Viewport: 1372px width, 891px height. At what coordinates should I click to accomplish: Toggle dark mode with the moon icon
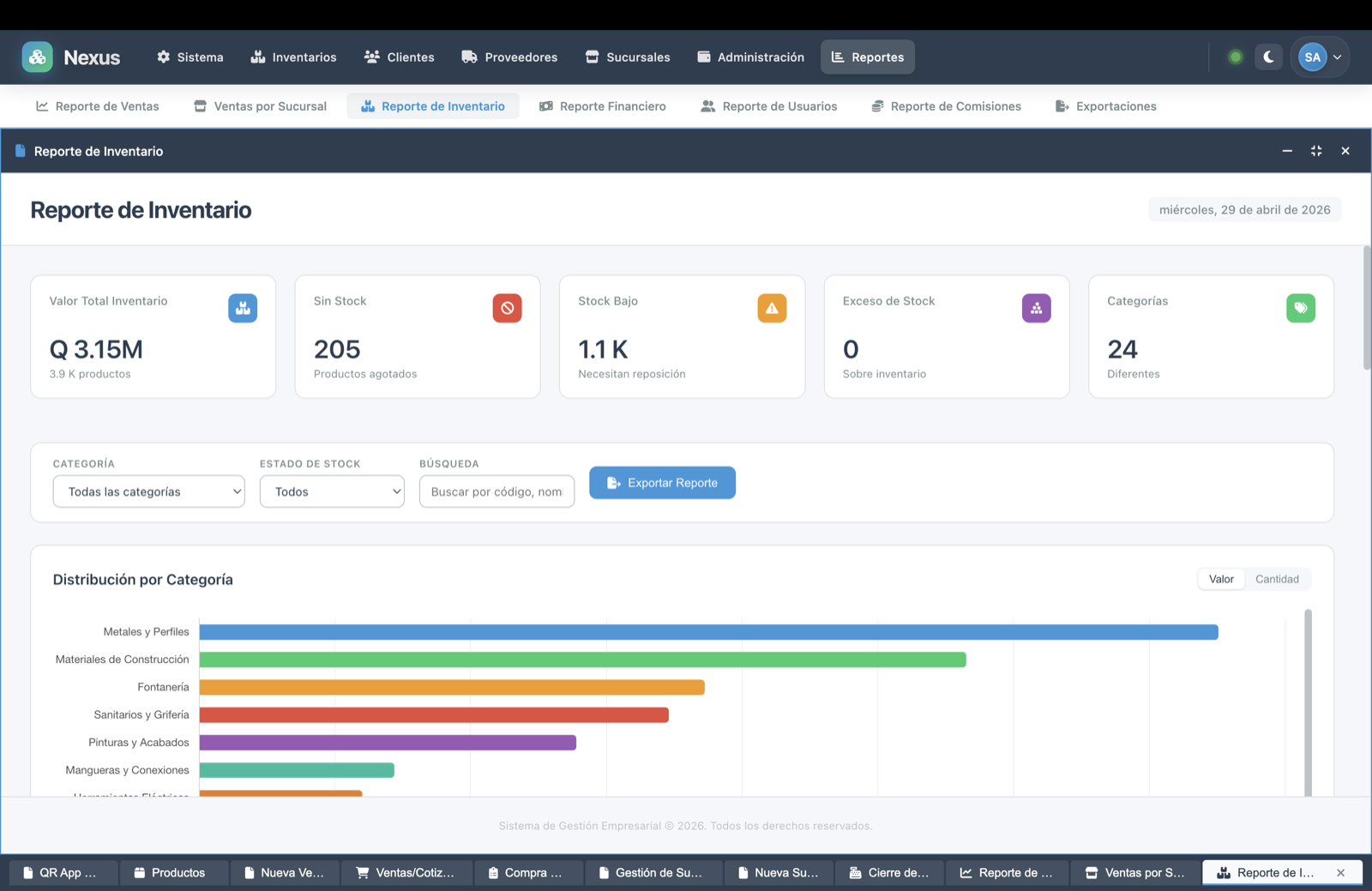[x=1268, y=57]
